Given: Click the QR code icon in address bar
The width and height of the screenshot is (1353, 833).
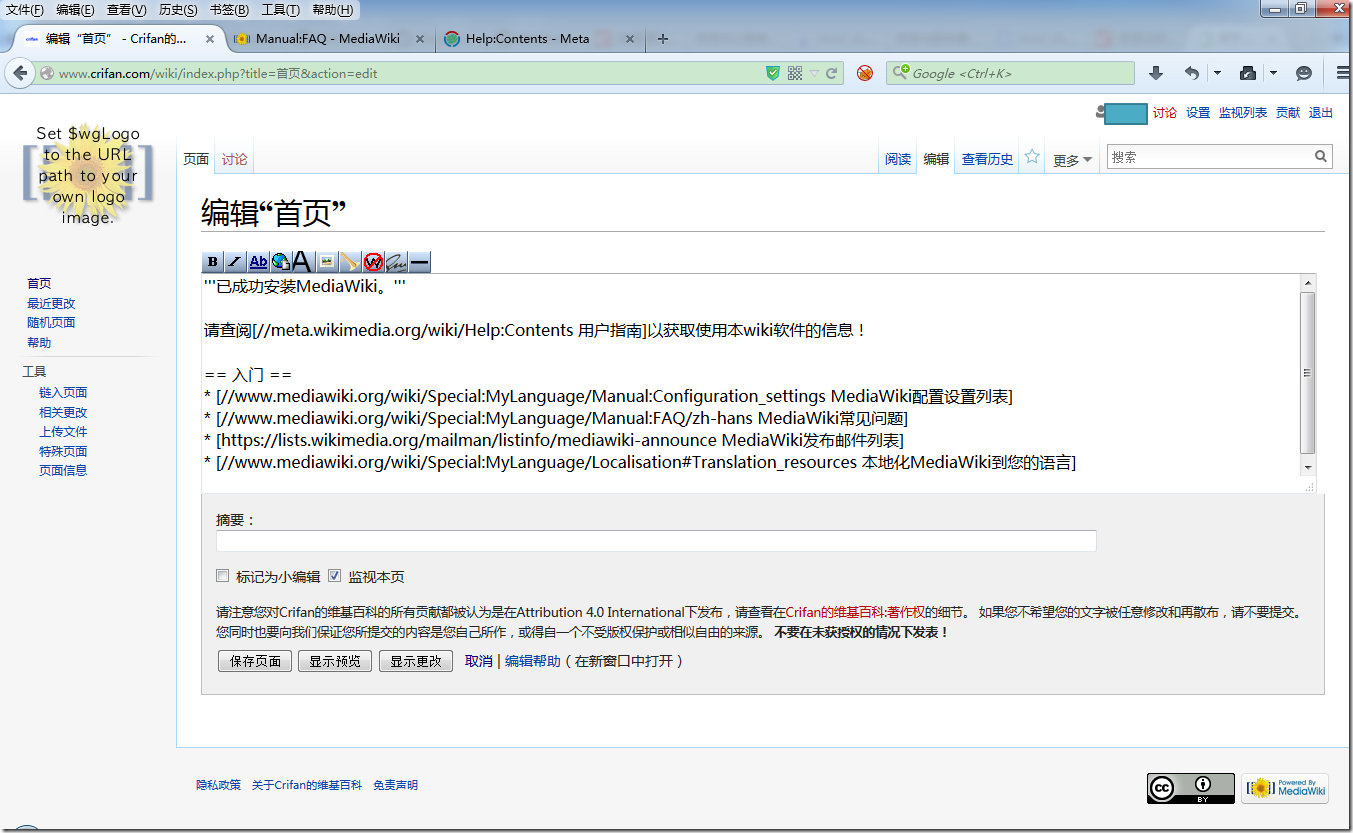Looking at the screenshot, I should (x=795, y=73).
